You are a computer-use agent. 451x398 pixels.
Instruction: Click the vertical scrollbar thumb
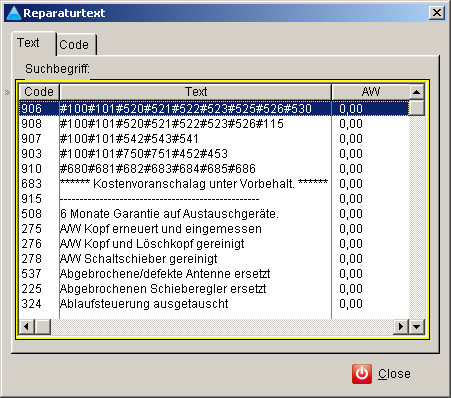point(417,107)
